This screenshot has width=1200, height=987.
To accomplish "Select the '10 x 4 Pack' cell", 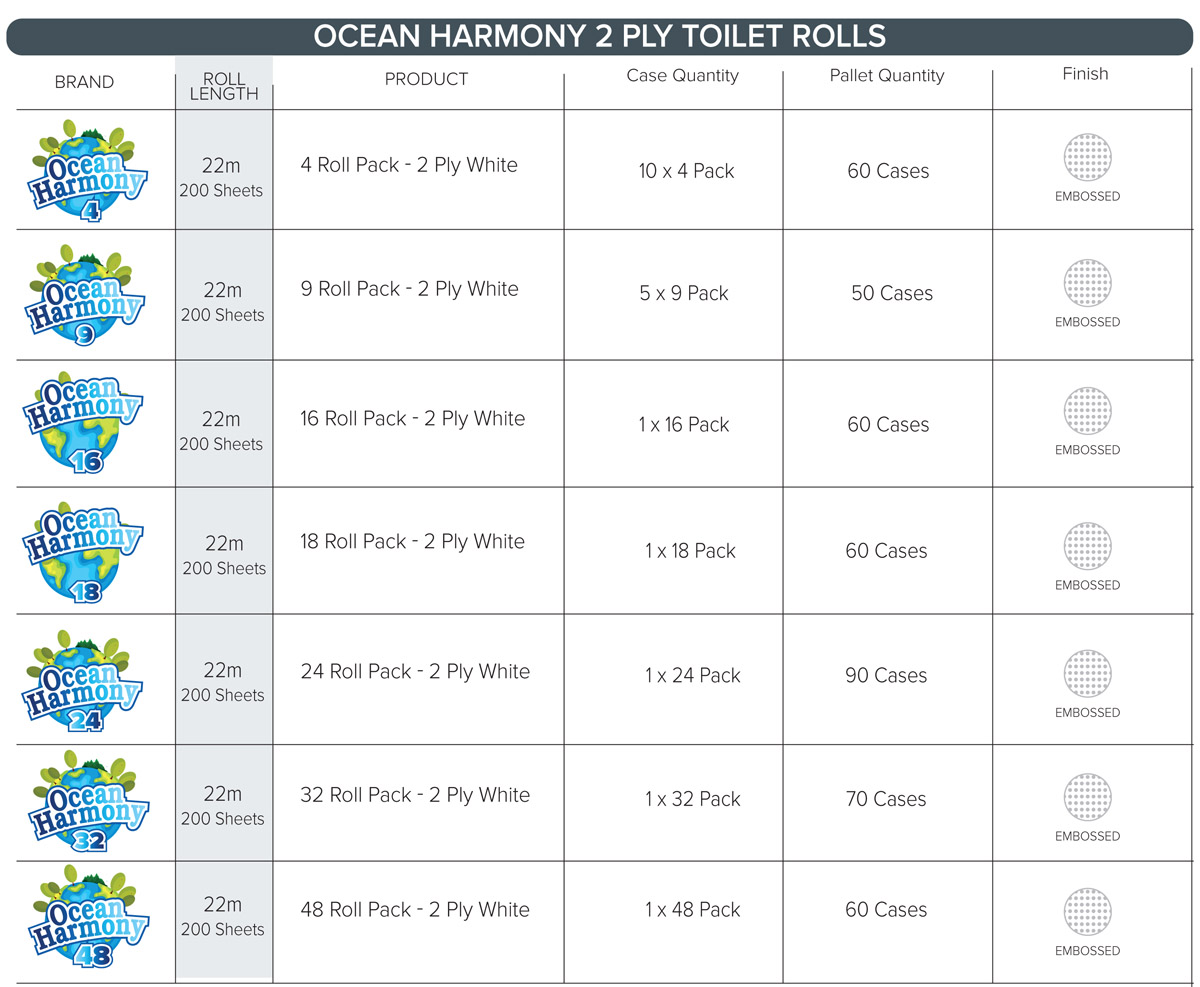I will tap(686, 171).
